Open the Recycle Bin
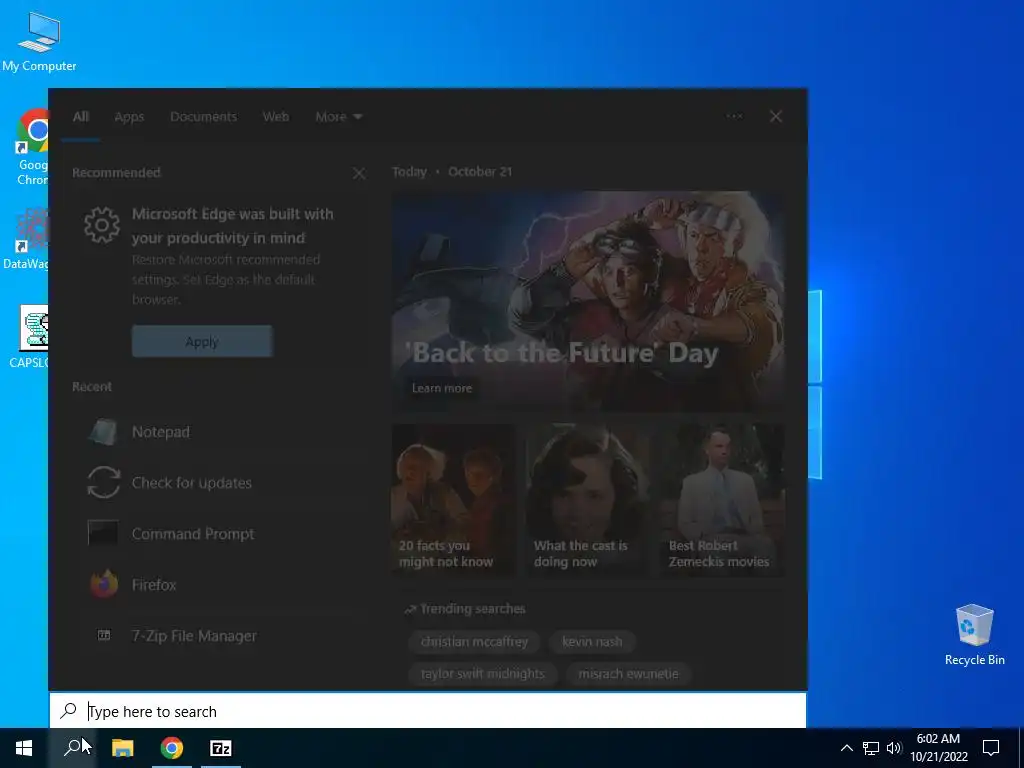The image size is (1024, 768). pos(974,635)
